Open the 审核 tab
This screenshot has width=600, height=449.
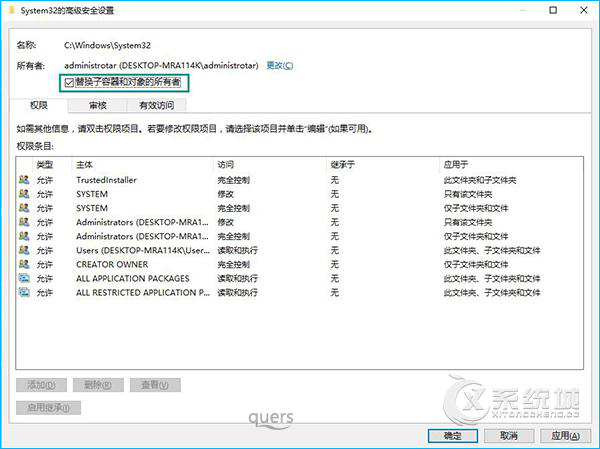point(98,105)
